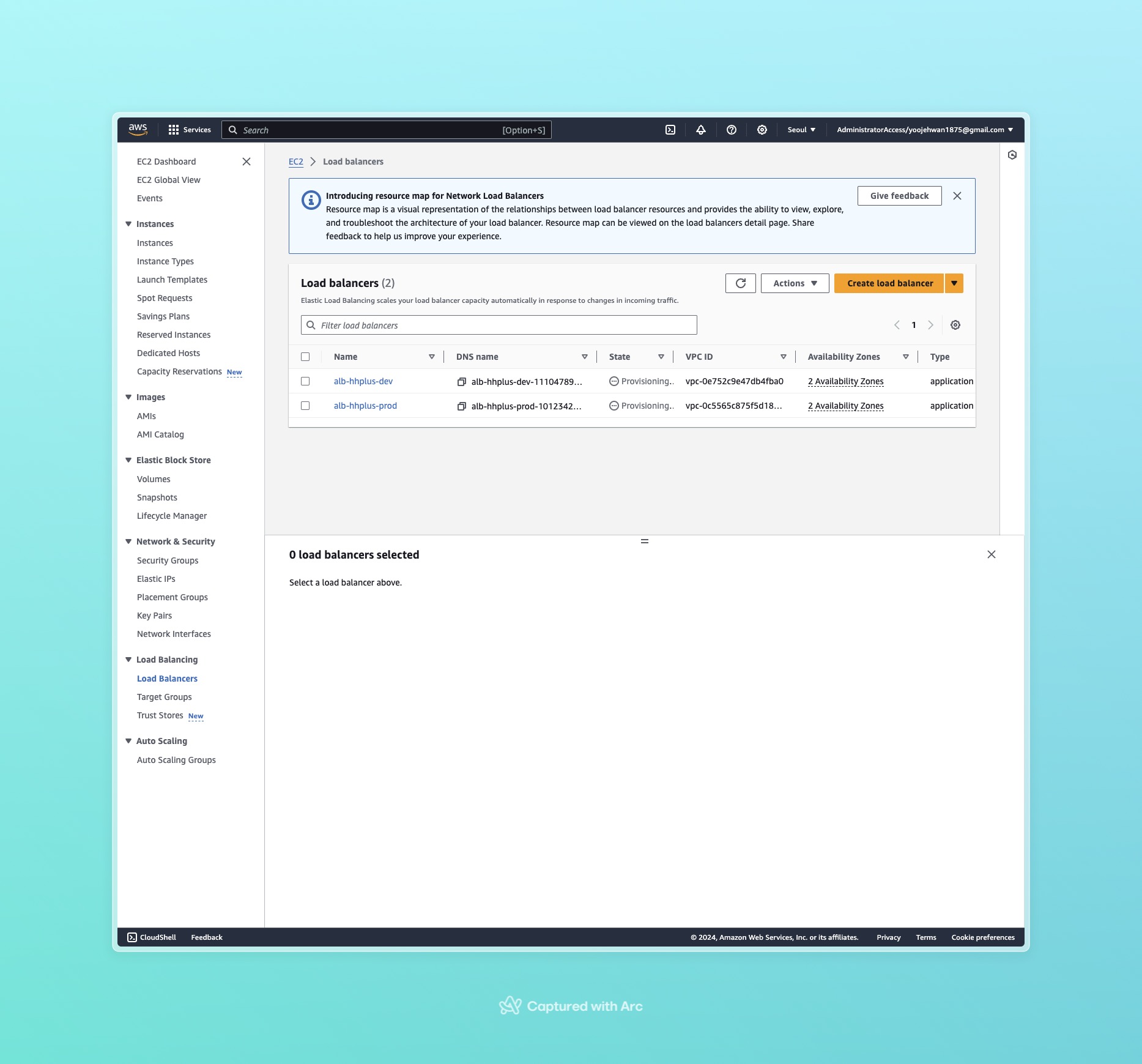Click the AWS logo home icon
This screenshot has width=1142, height=1064.
[x=138, y=130]
